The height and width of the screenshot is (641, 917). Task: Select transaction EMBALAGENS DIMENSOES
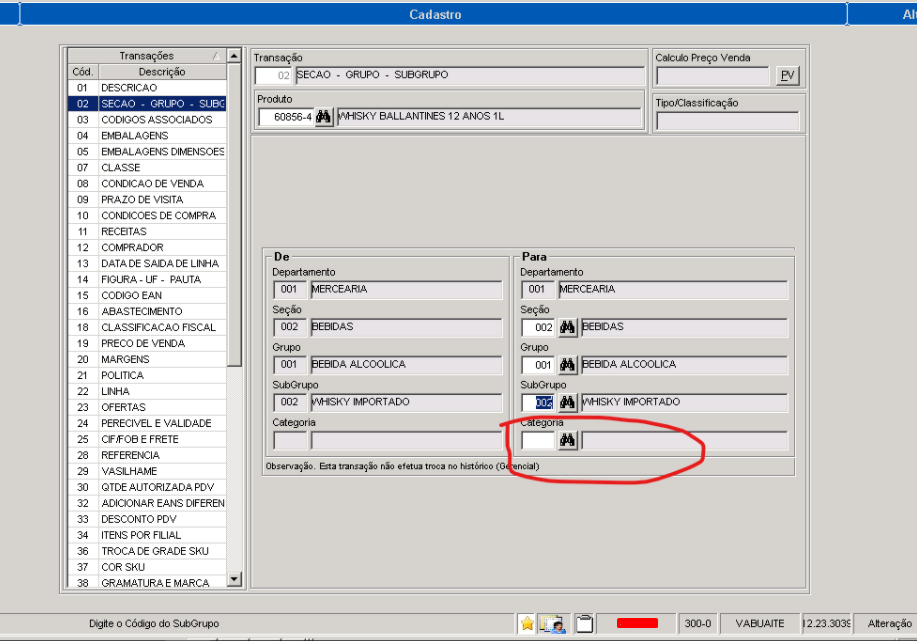[x=147, y=151]
